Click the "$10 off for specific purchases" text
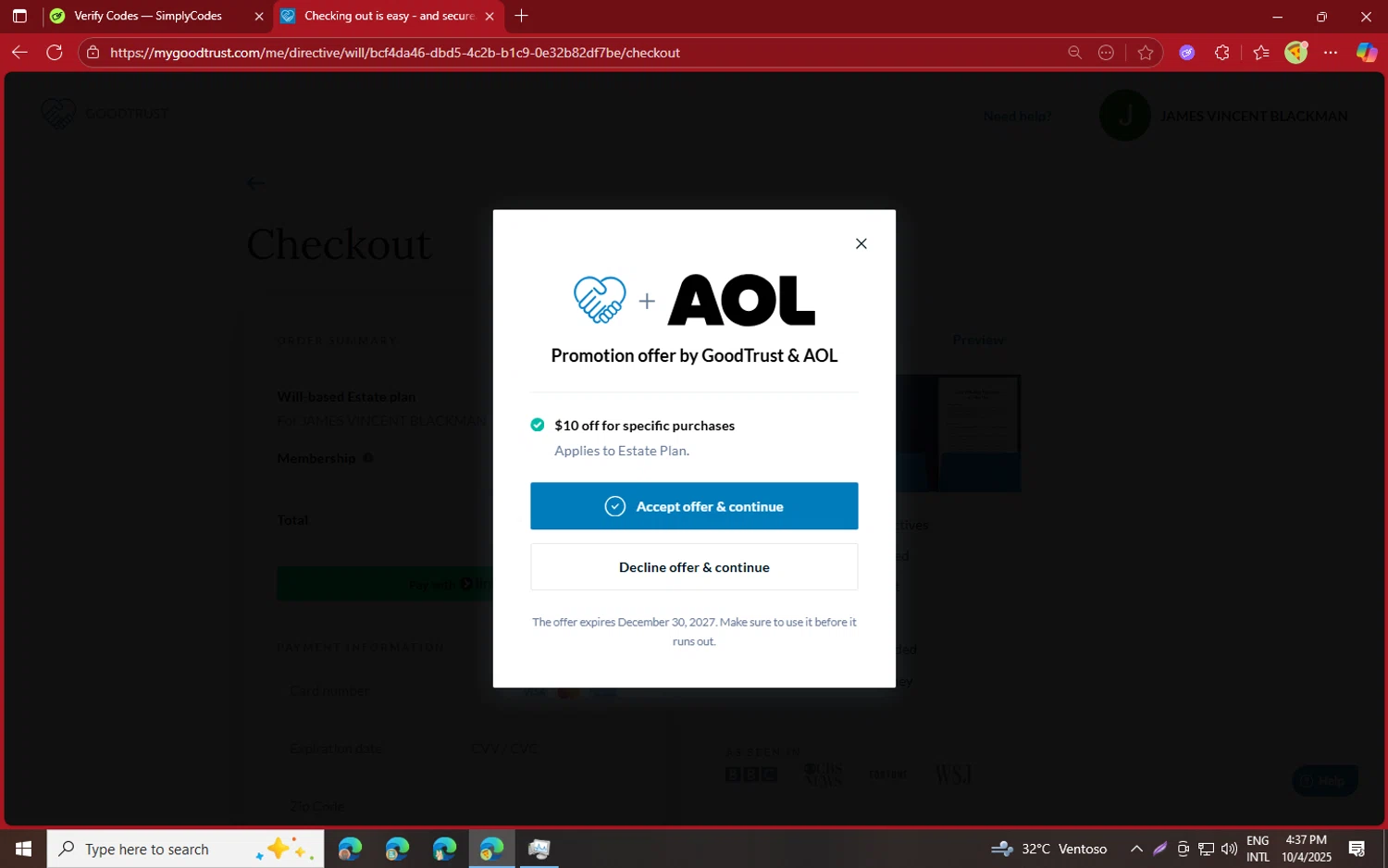The image size is (1388, 868). (644, 426)
